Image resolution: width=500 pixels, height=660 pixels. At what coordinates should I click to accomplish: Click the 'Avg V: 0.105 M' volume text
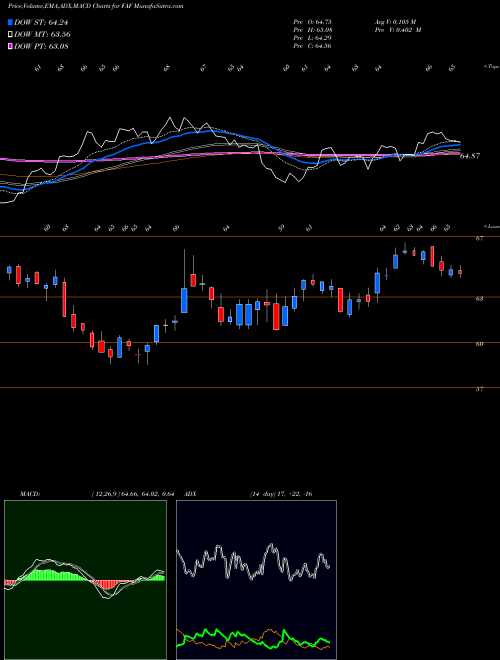(397, 22)
